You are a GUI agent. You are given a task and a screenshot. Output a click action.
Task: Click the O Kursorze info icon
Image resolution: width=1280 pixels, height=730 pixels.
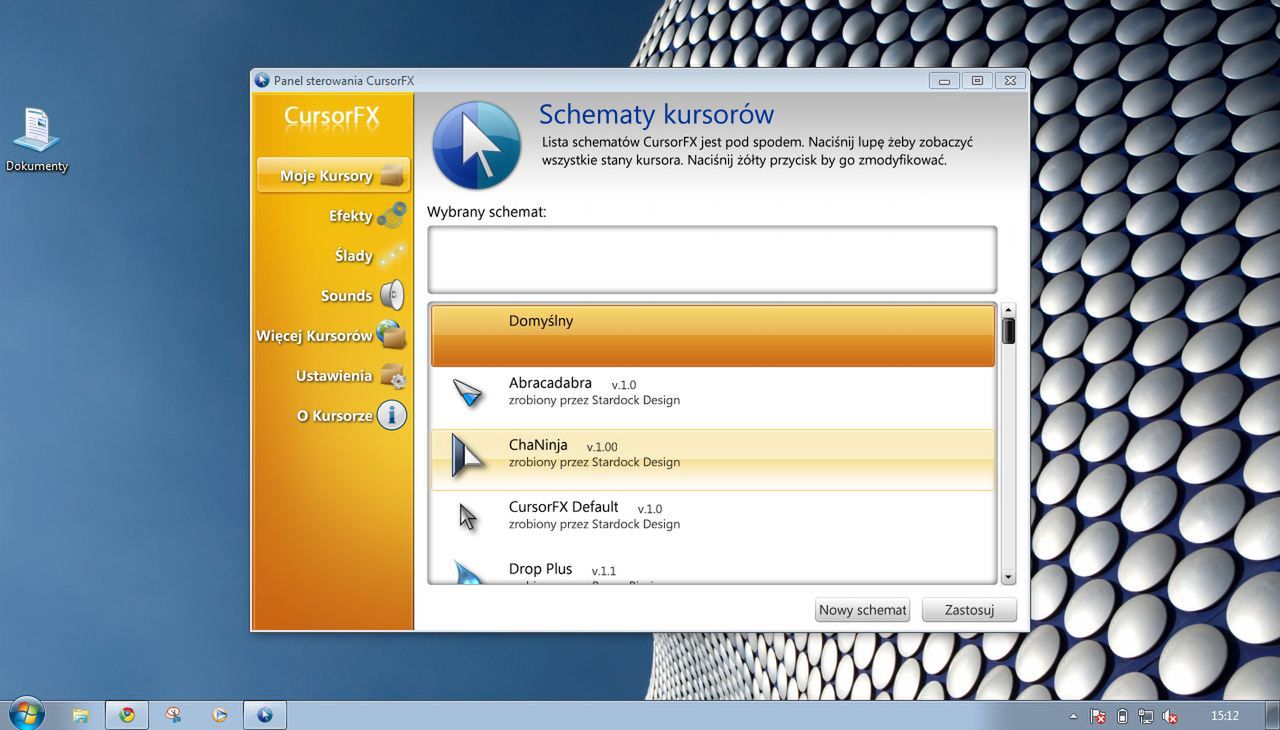click(391, 415)
